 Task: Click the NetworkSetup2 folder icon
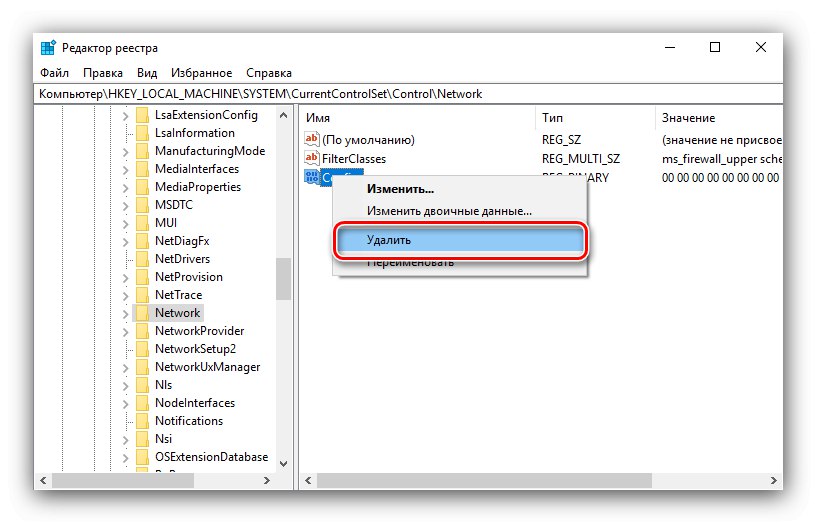click(x=142, y=349)
